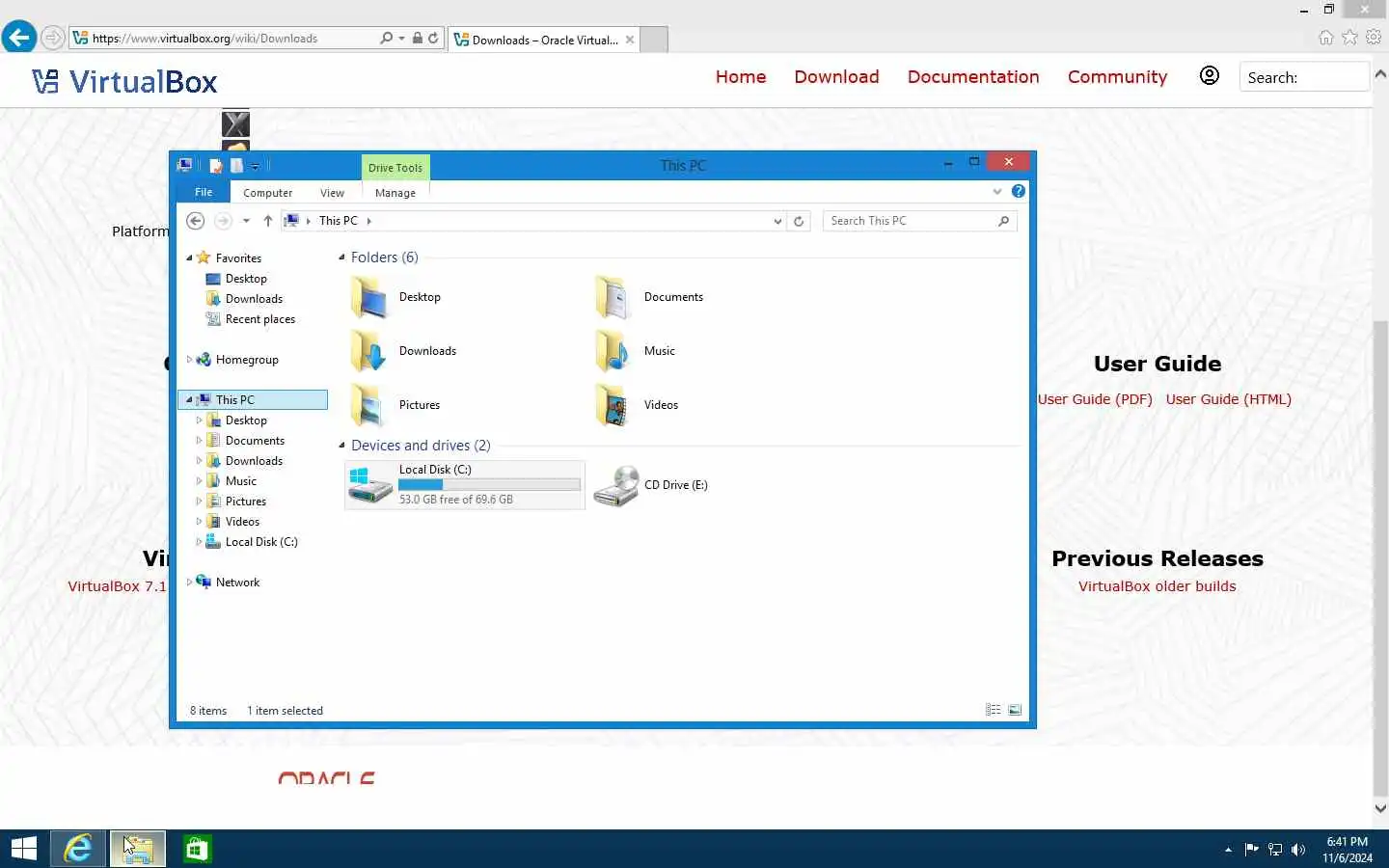The width and height of the screenshot is (1389, 868).
Task: Open the User Guide (HTML) link
Action: (x=1228, y=399)
